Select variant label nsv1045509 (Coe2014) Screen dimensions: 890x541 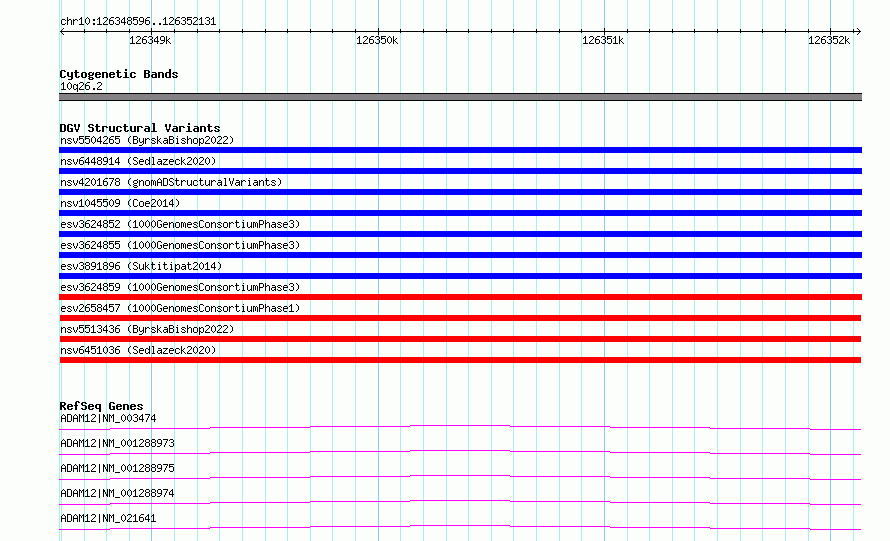(x=120, y=203)
